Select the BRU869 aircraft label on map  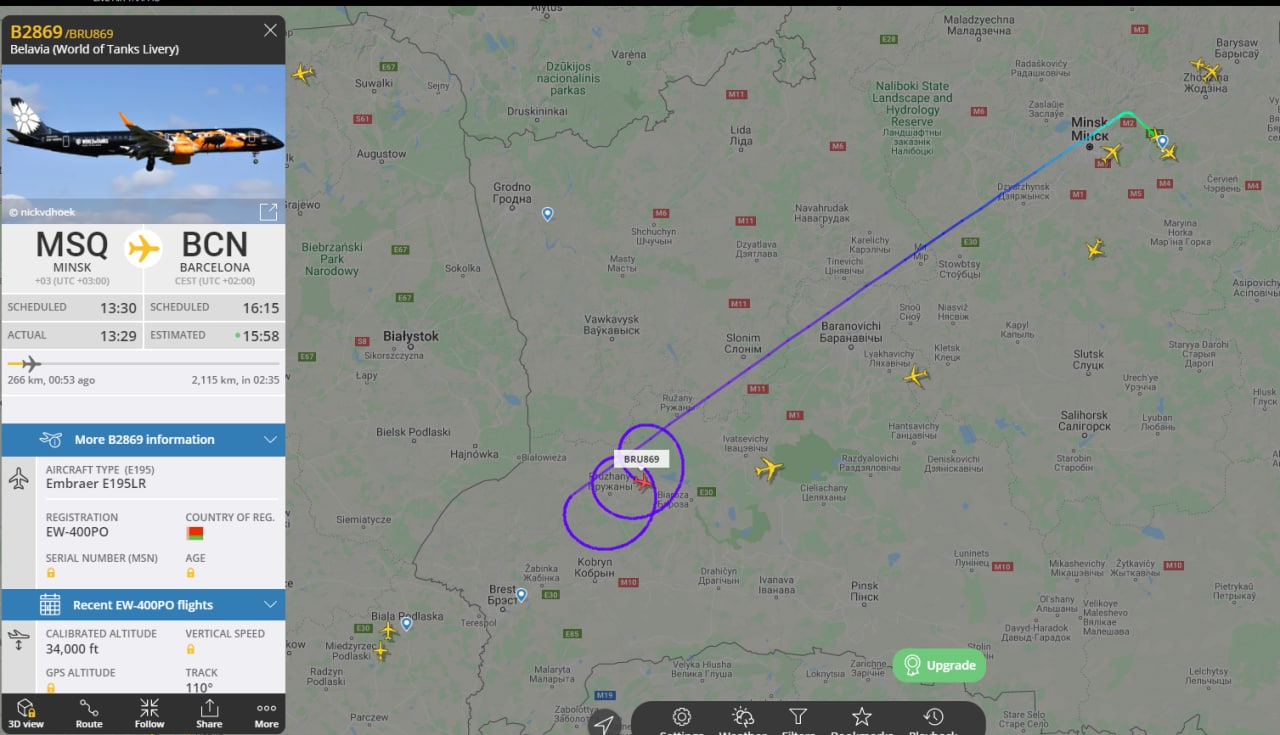[641, 459]
